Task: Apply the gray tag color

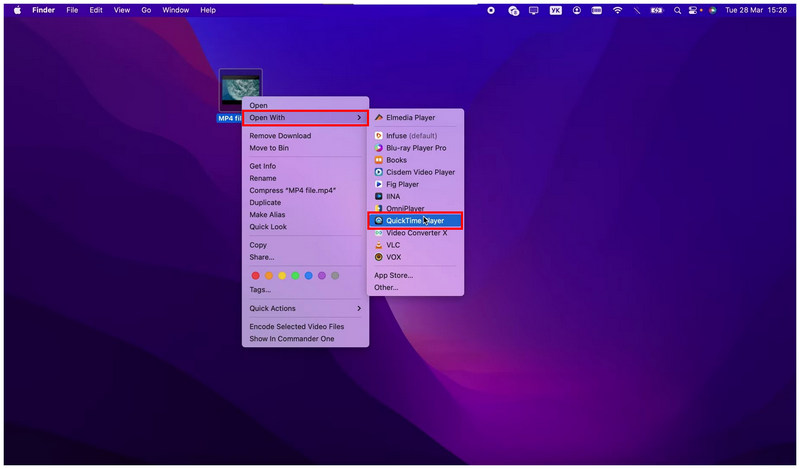Action: pyautogui.click(x=335, y=276)
